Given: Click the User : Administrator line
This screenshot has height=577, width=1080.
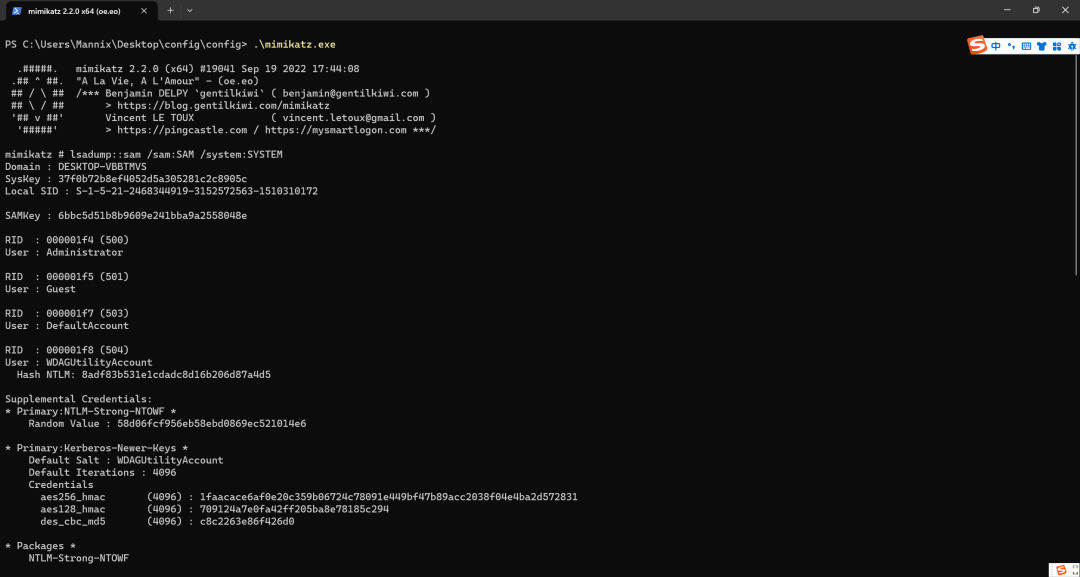Looking at the screenshot, I should click(x=64, y=252).
